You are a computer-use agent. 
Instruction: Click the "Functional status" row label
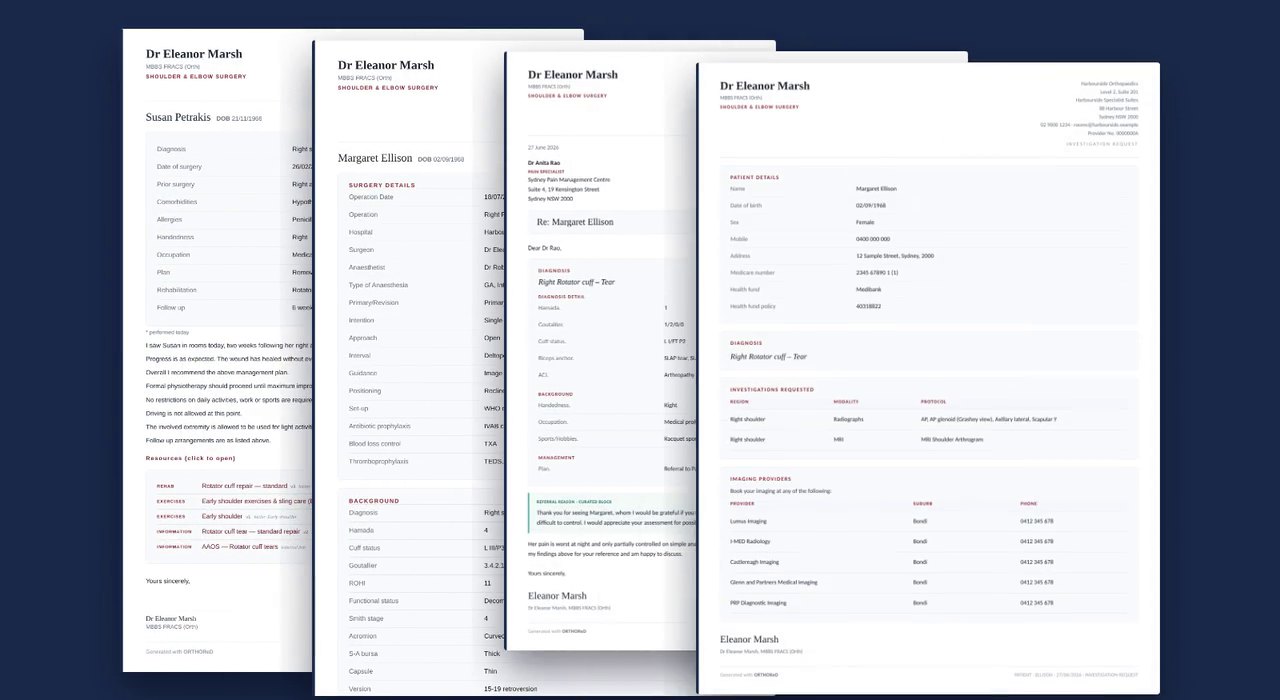click(374, 601)
